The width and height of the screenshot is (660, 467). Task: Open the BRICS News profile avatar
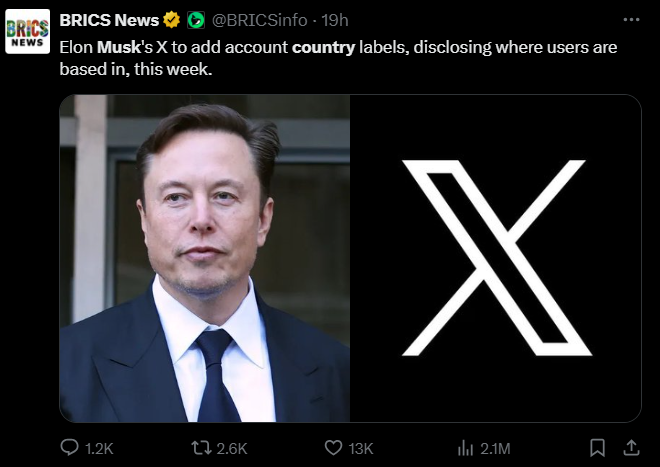click(27, 32)
